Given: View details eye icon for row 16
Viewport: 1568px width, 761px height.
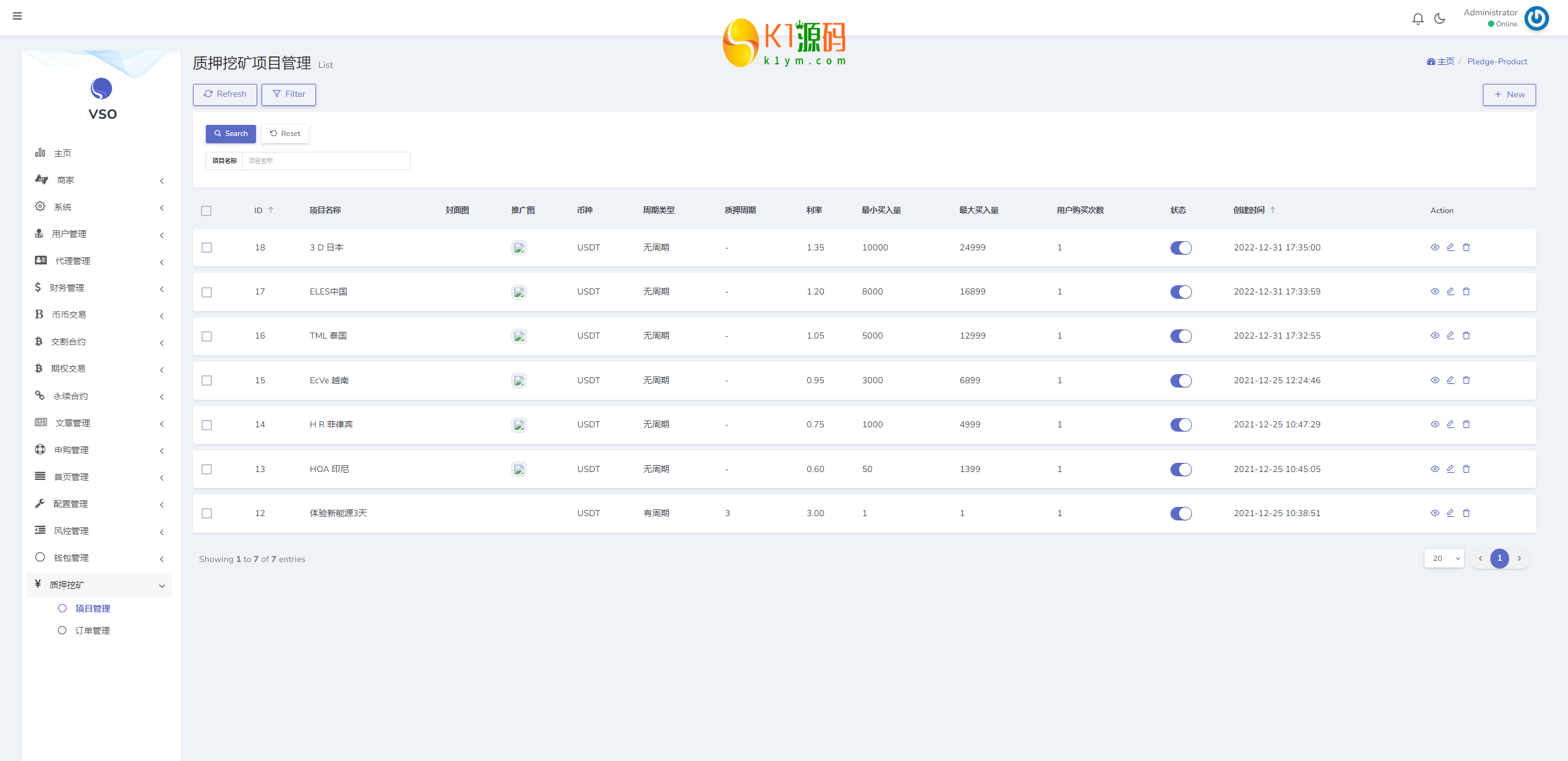Looking at the screenshot, I should (1434, 336).
